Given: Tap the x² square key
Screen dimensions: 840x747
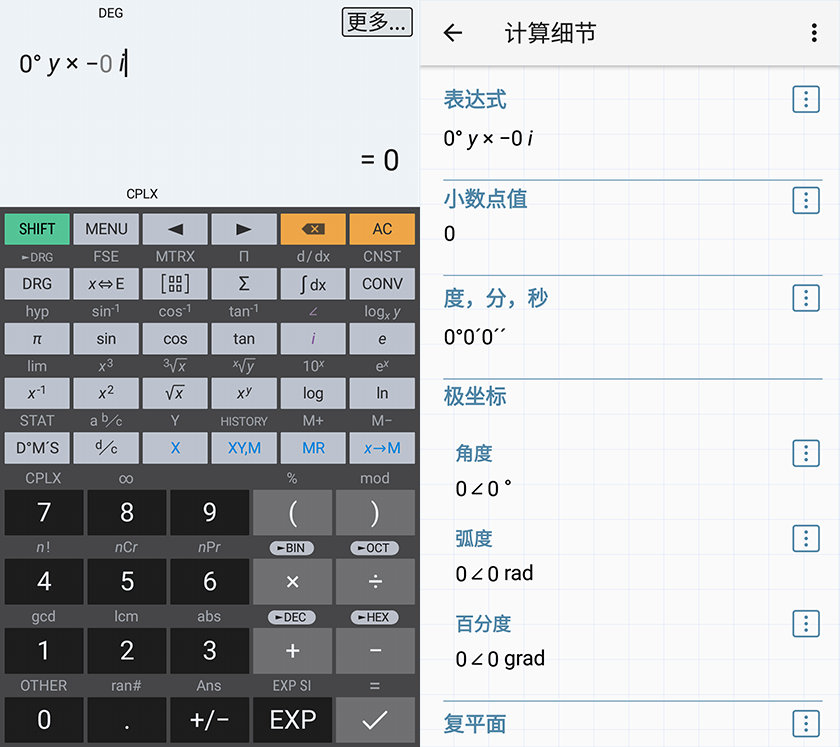Looking at the screenshot, I should [106, 393].
